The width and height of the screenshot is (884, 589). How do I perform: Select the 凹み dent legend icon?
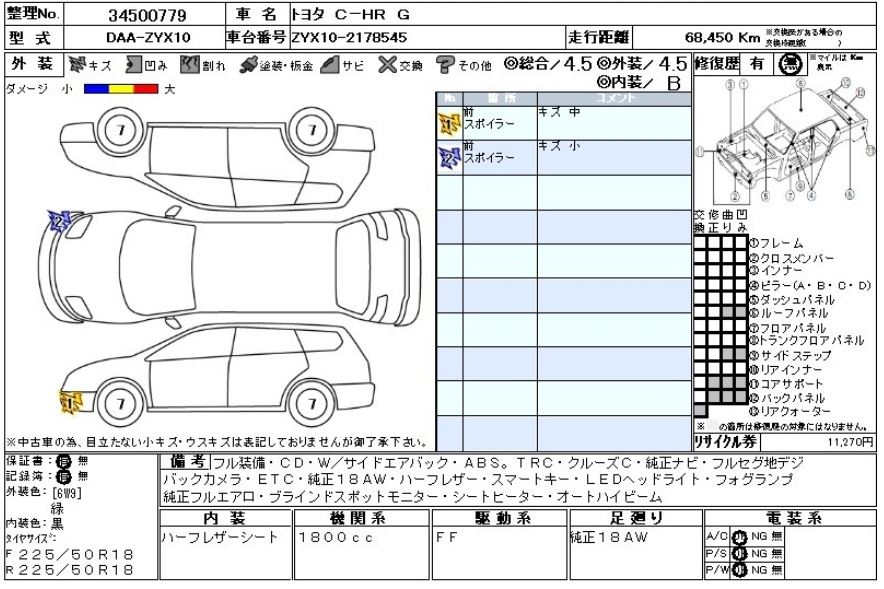click(133, 66)
